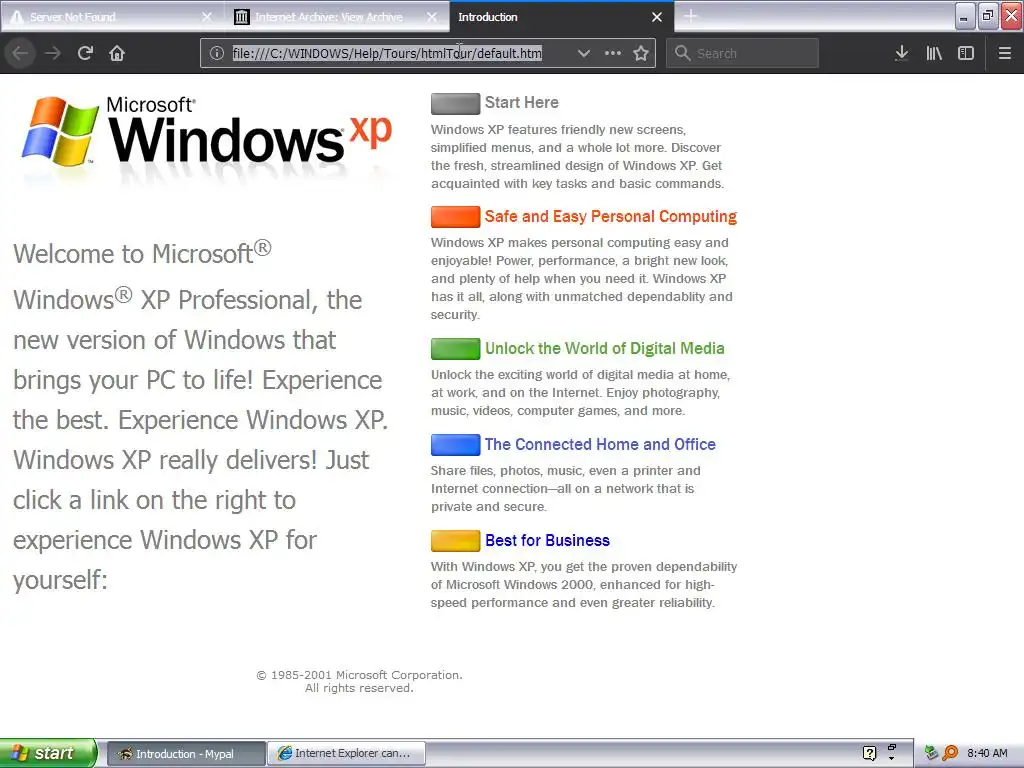Open the Windows Start menu

(48, 753)
